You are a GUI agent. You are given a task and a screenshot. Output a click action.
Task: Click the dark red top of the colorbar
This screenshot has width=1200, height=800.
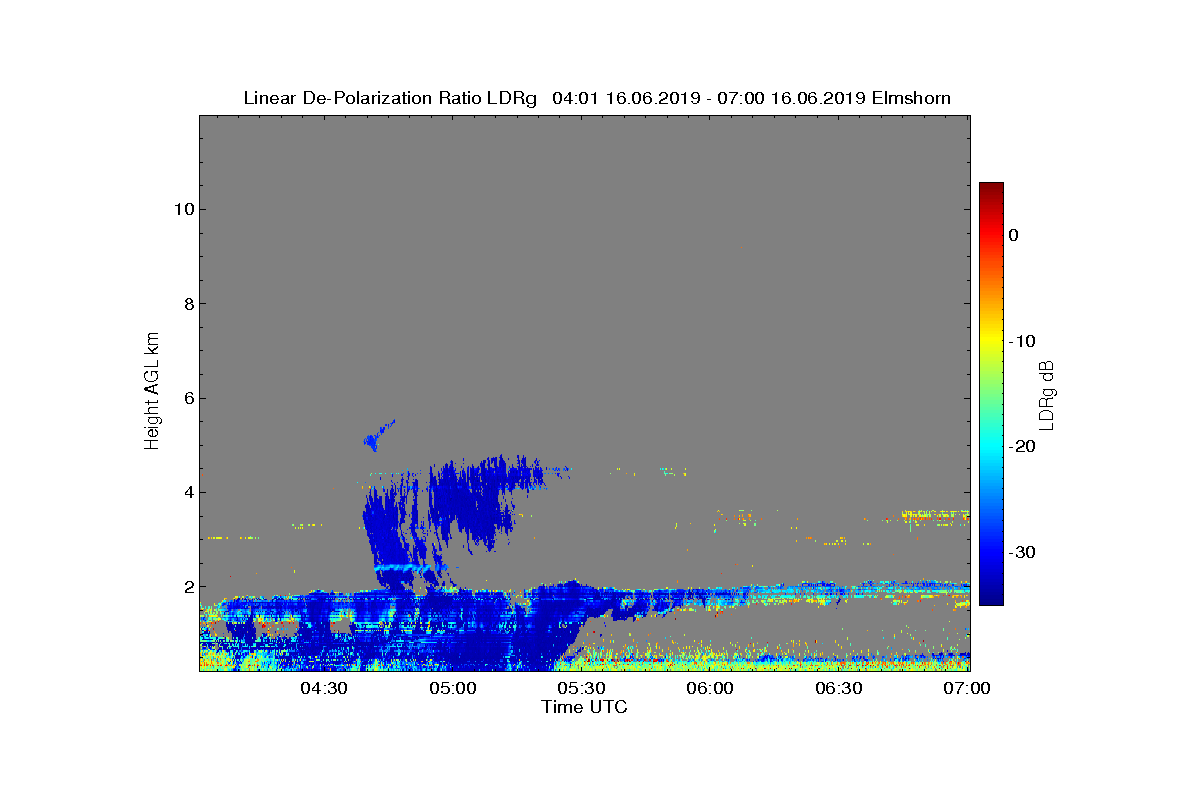pyautogui.click(x=991, y=188)
